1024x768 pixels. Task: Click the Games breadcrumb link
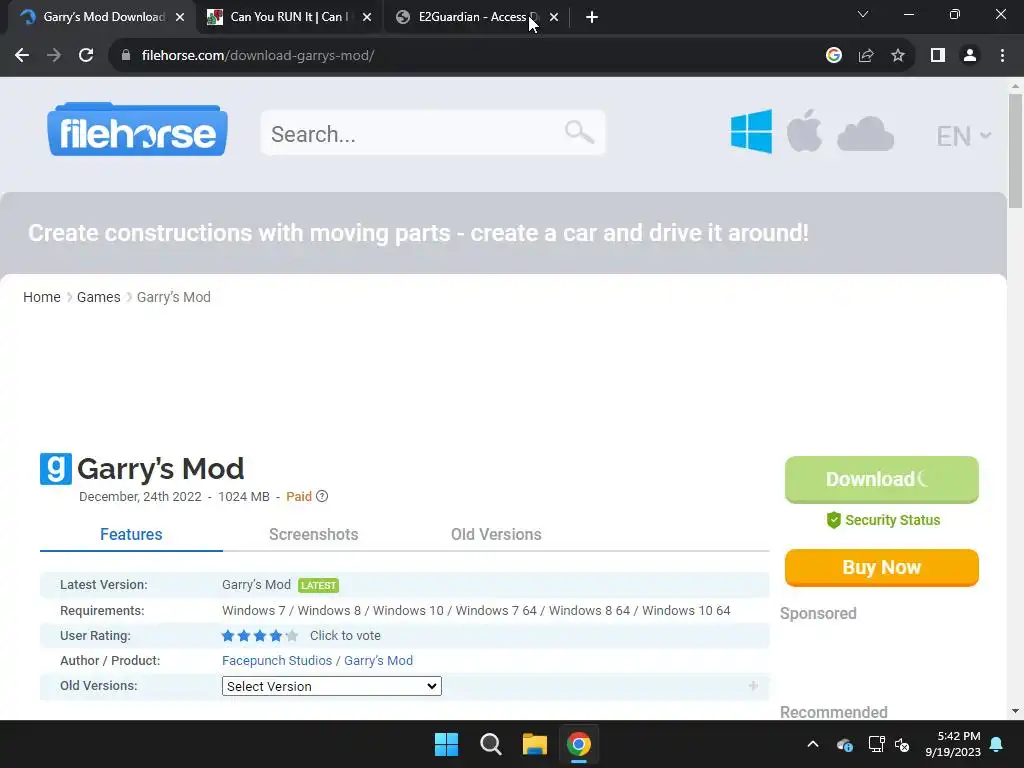pyautogui.click(x=99, y=297)
